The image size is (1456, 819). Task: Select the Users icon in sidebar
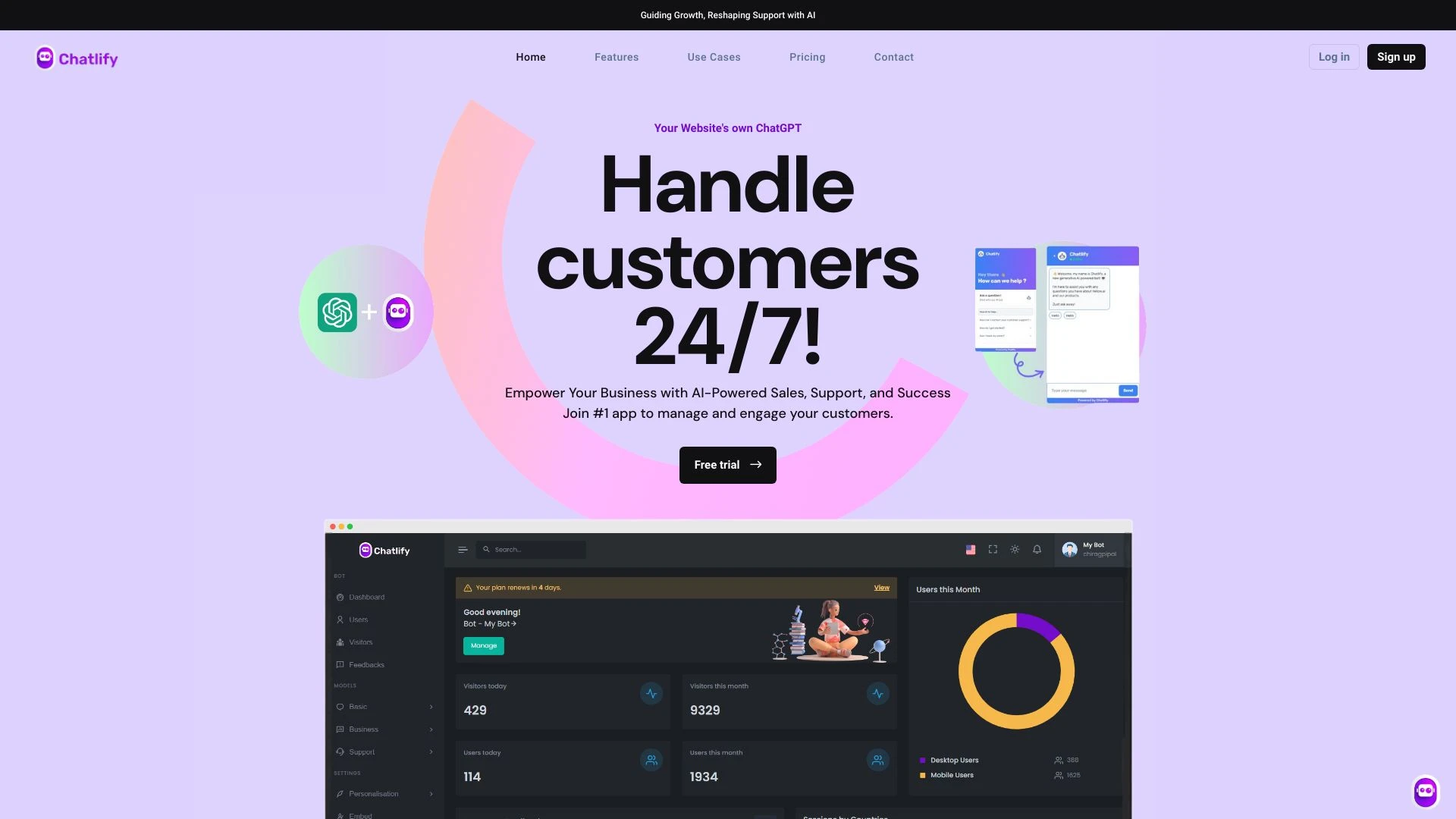click(340, 620)
